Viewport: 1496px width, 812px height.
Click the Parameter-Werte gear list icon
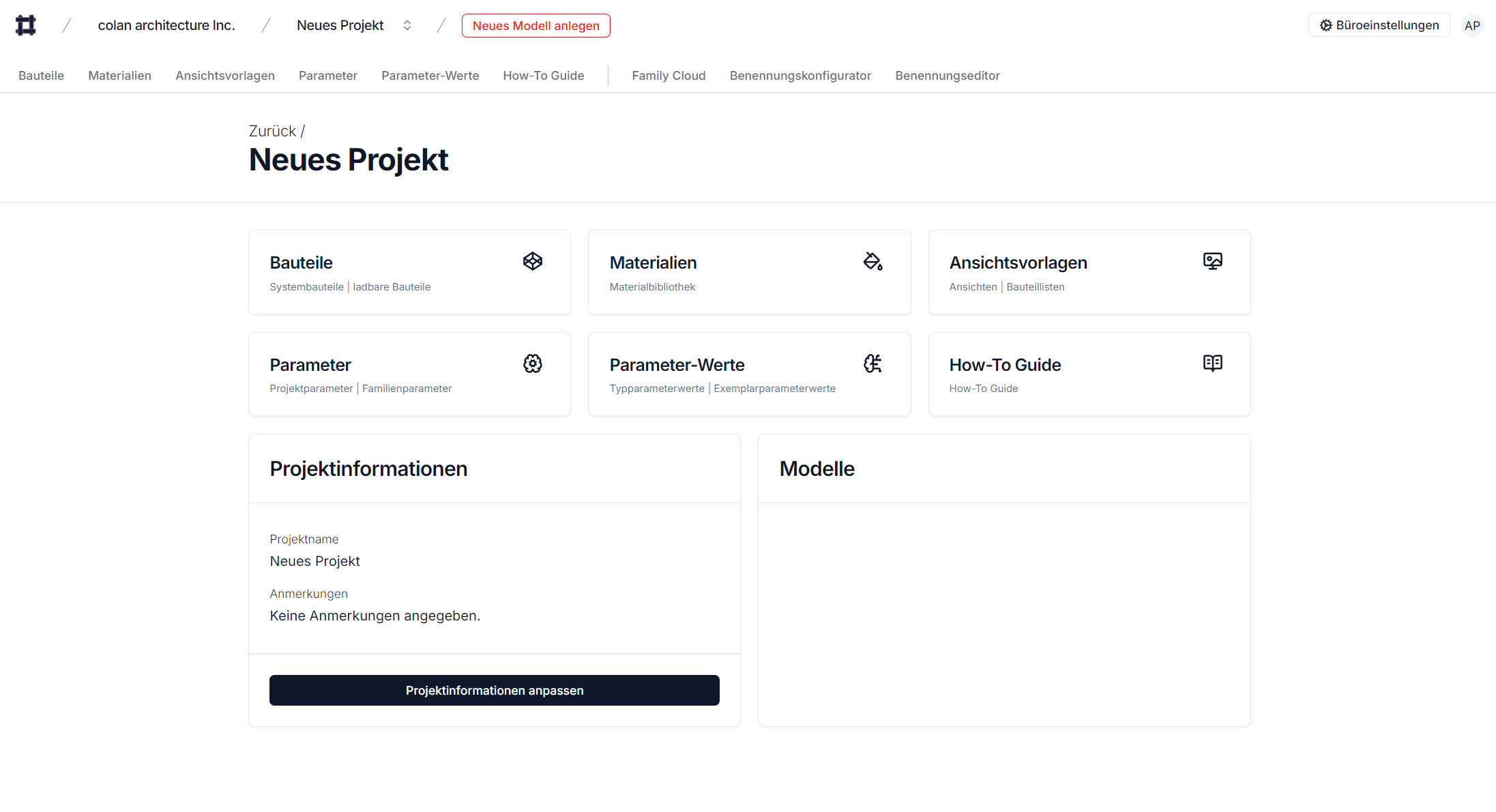872,363
